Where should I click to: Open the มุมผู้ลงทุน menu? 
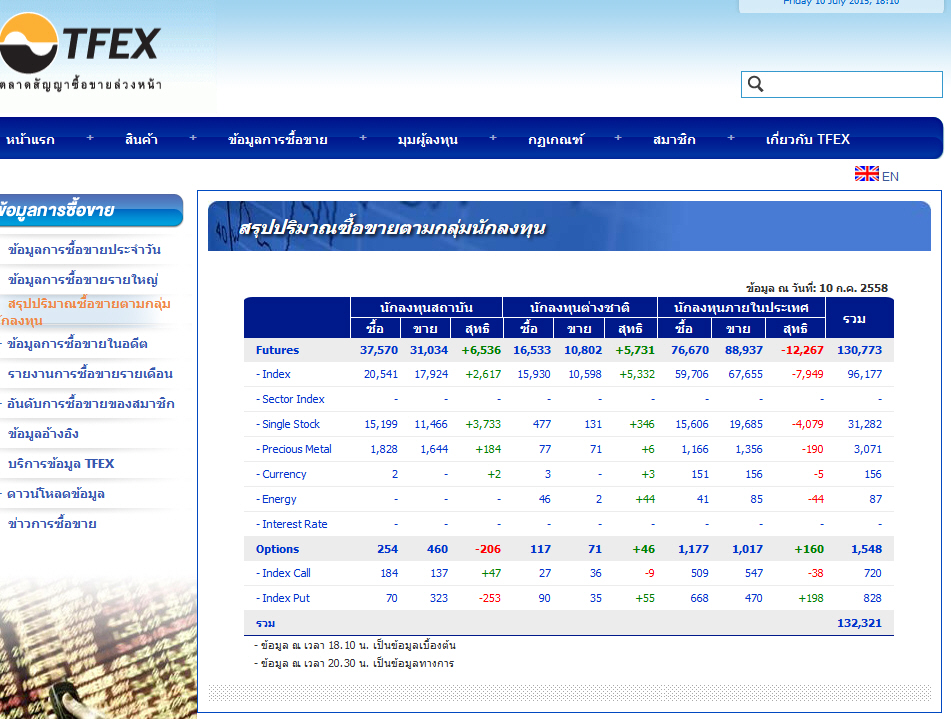click(428, 140)
